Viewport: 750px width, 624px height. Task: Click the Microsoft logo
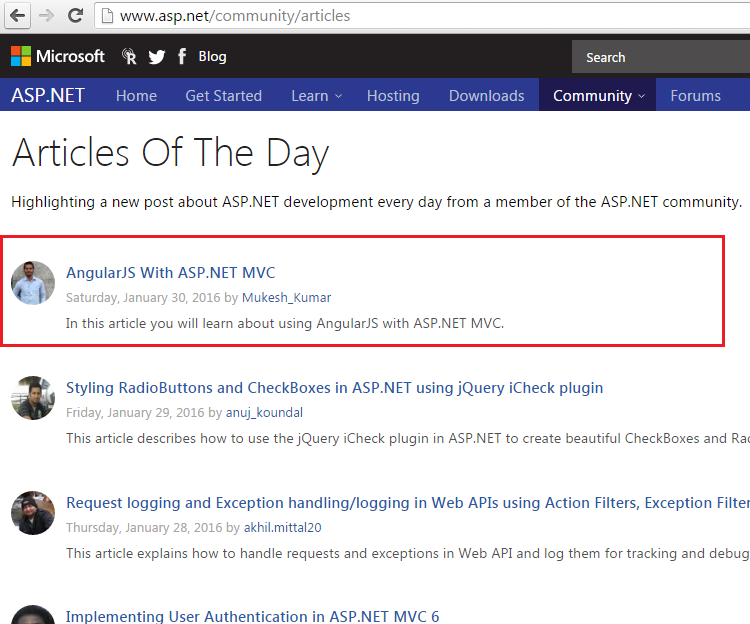click(58, 56)
